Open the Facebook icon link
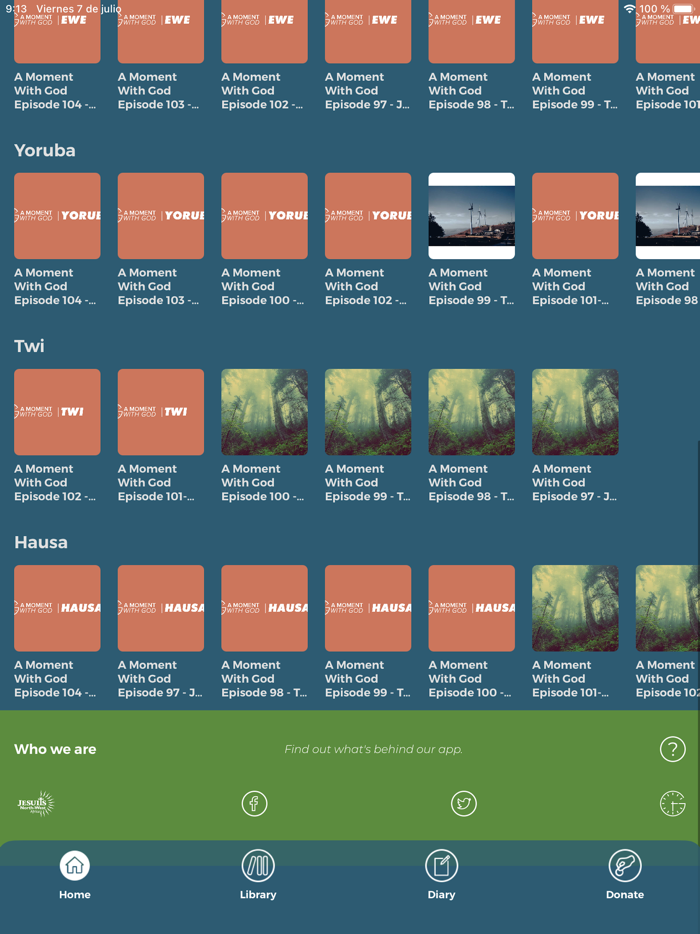This screenshot has width=700, height=934. [254, 804]
